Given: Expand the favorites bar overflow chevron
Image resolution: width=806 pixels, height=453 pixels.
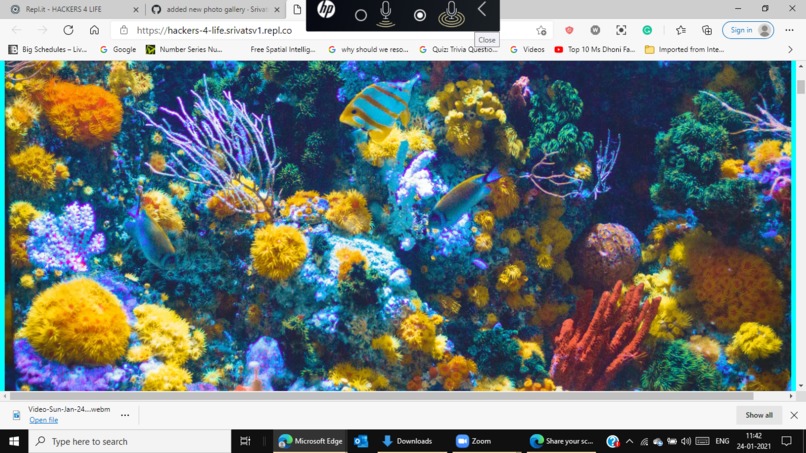Looking at the screenshot, I should (x=790, y=49).
